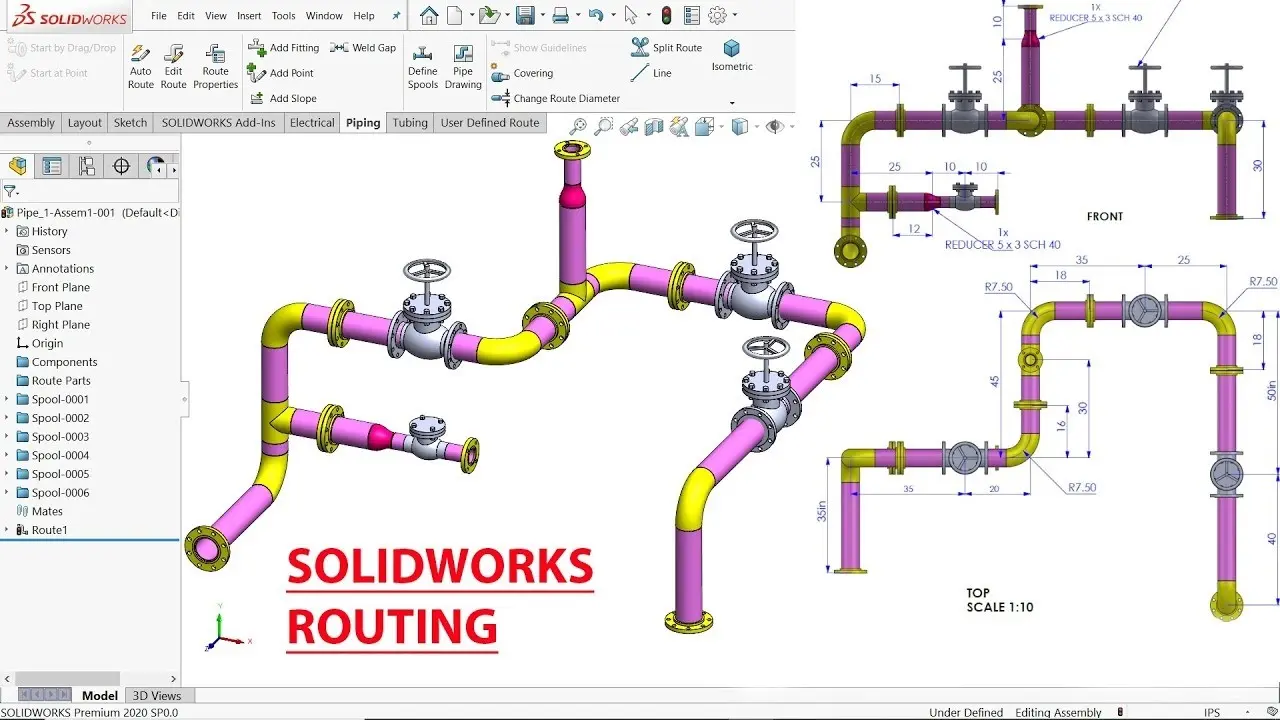Click the Rebuild traffic light icon
Image resolution: width=1280 pixels, height=720 pixels.
[667, 15]
